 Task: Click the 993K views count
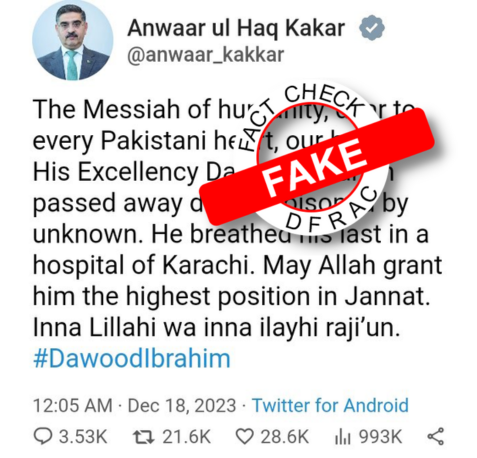coord(380,437)
